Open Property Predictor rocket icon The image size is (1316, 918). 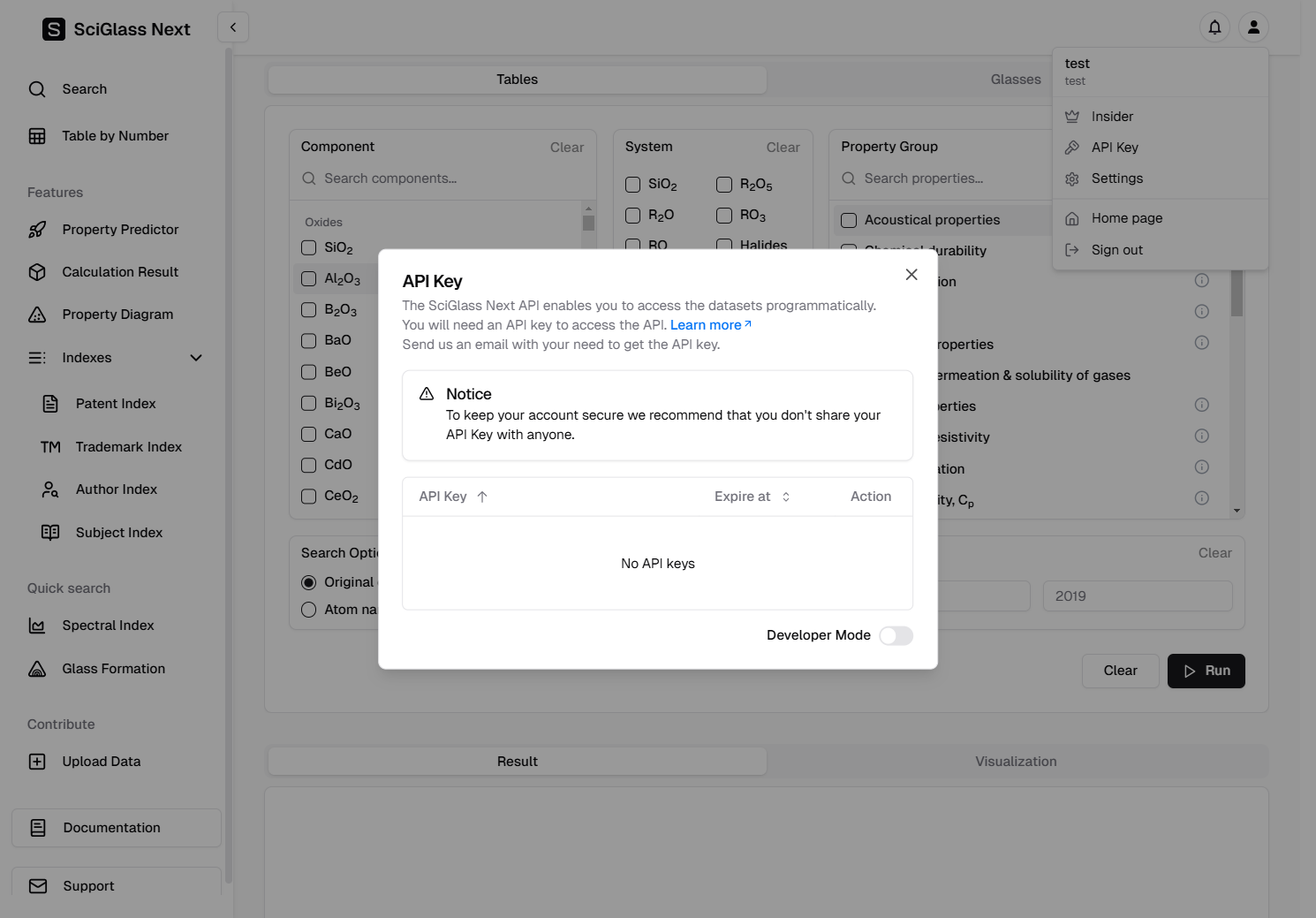pyautogui.click(x=37, y=230)
